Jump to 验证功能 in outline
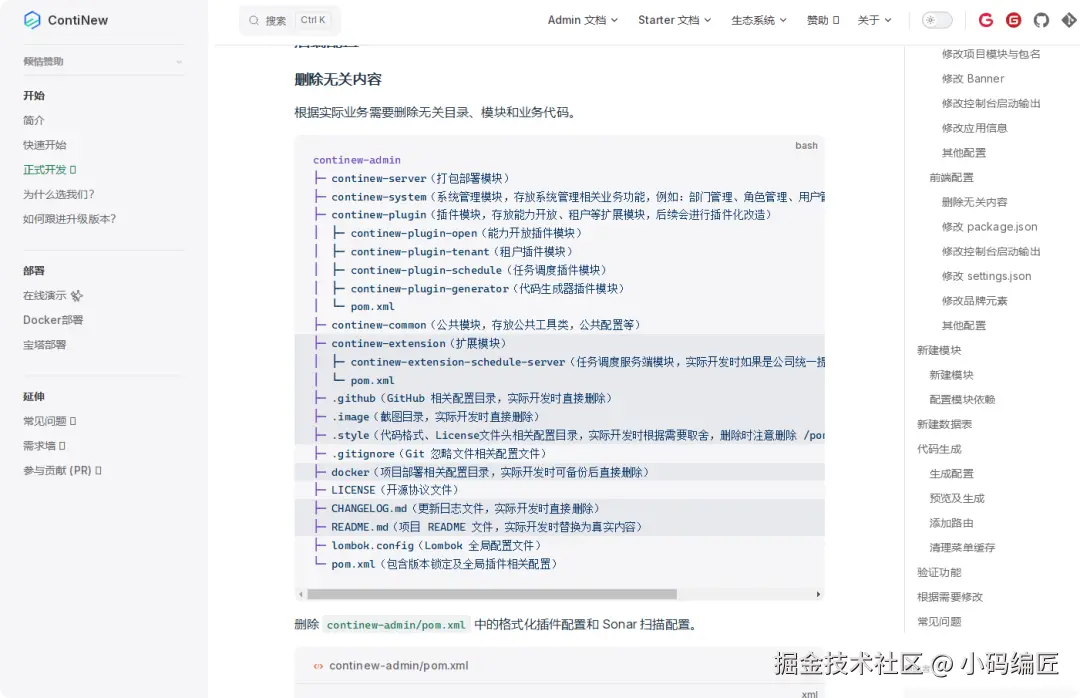 (x=939, y=573)
